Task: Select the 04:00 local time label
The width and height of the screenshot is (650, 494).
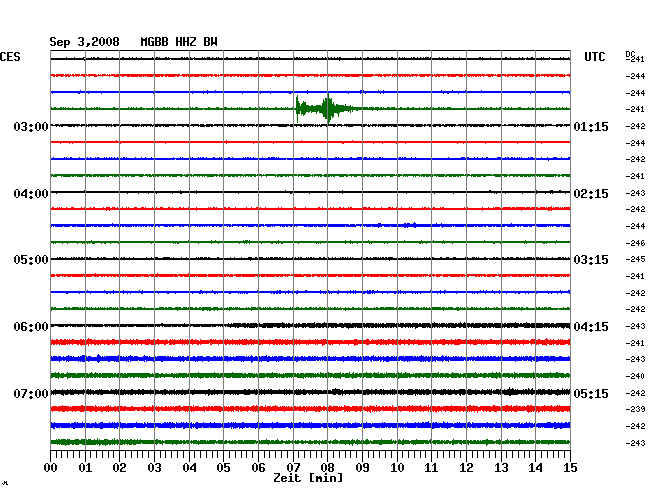Action: (31, 194)
